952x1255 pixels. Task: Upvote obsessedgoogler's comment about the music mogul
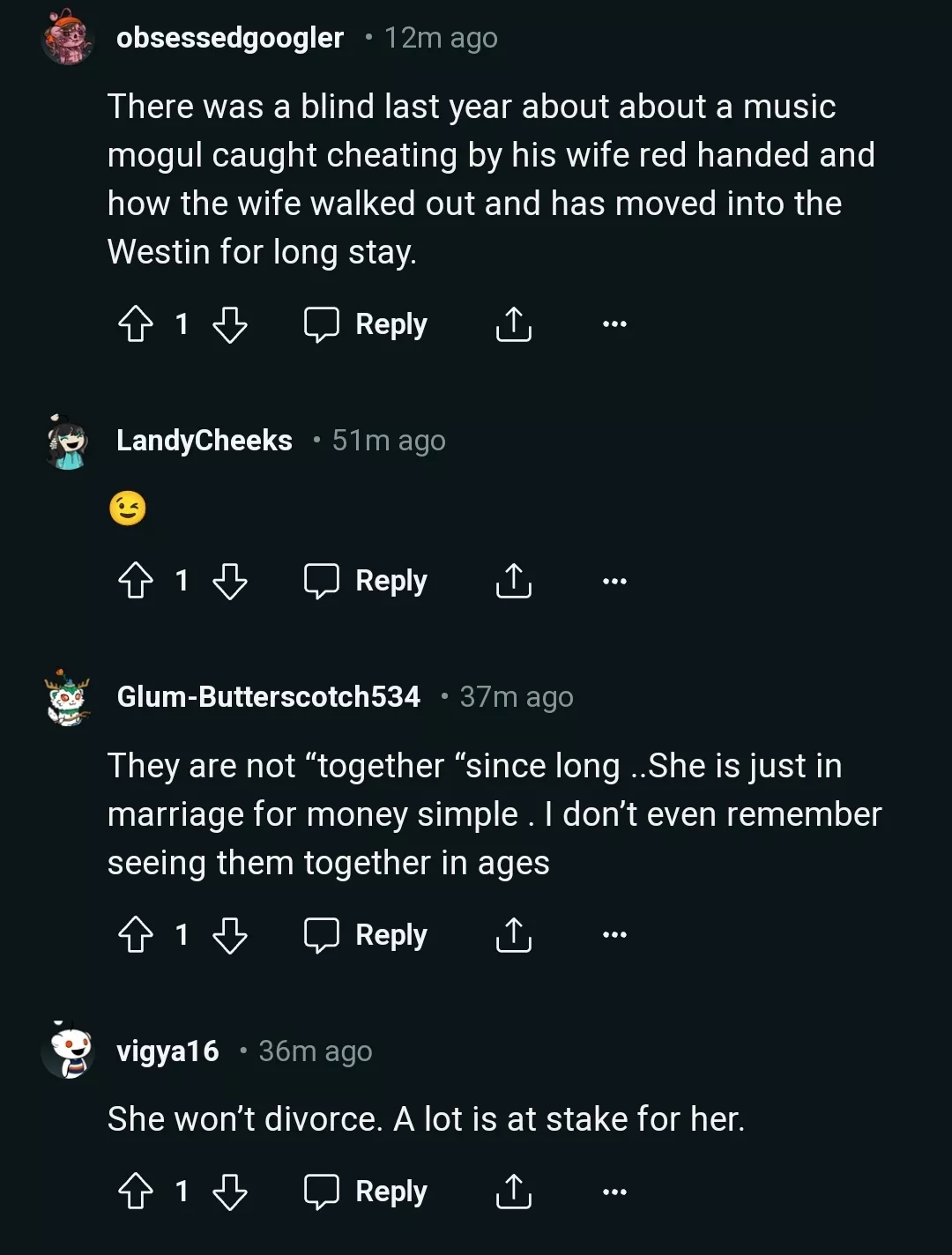(136, 323)
